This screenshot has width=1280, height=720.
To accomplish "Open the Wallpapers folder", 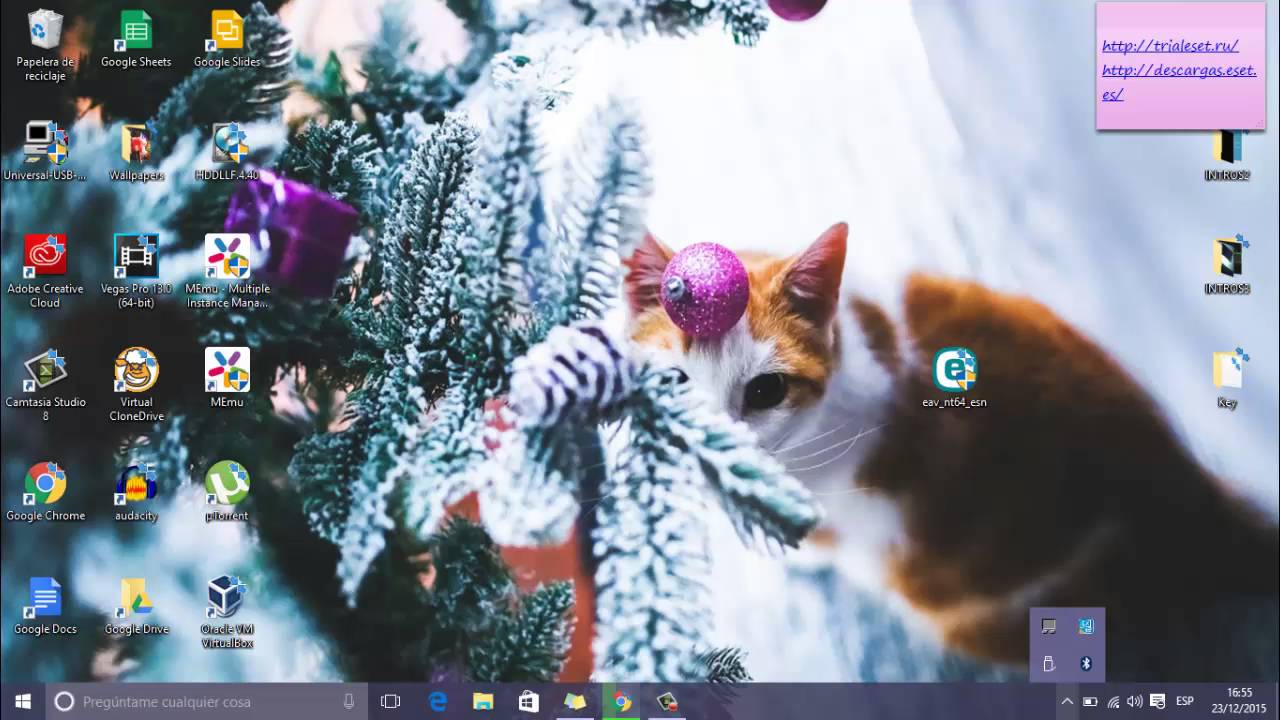I will 136,152.
